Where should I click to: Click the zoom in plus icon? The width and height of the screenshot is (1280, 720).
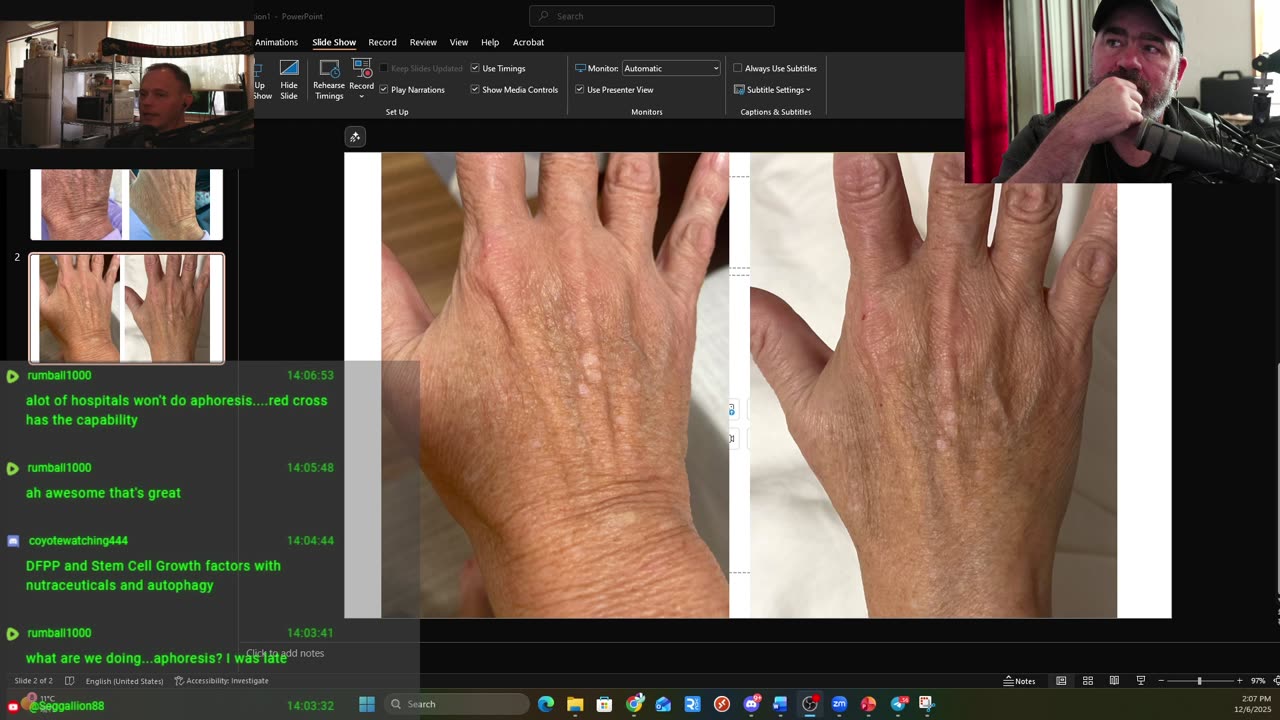1240,681
